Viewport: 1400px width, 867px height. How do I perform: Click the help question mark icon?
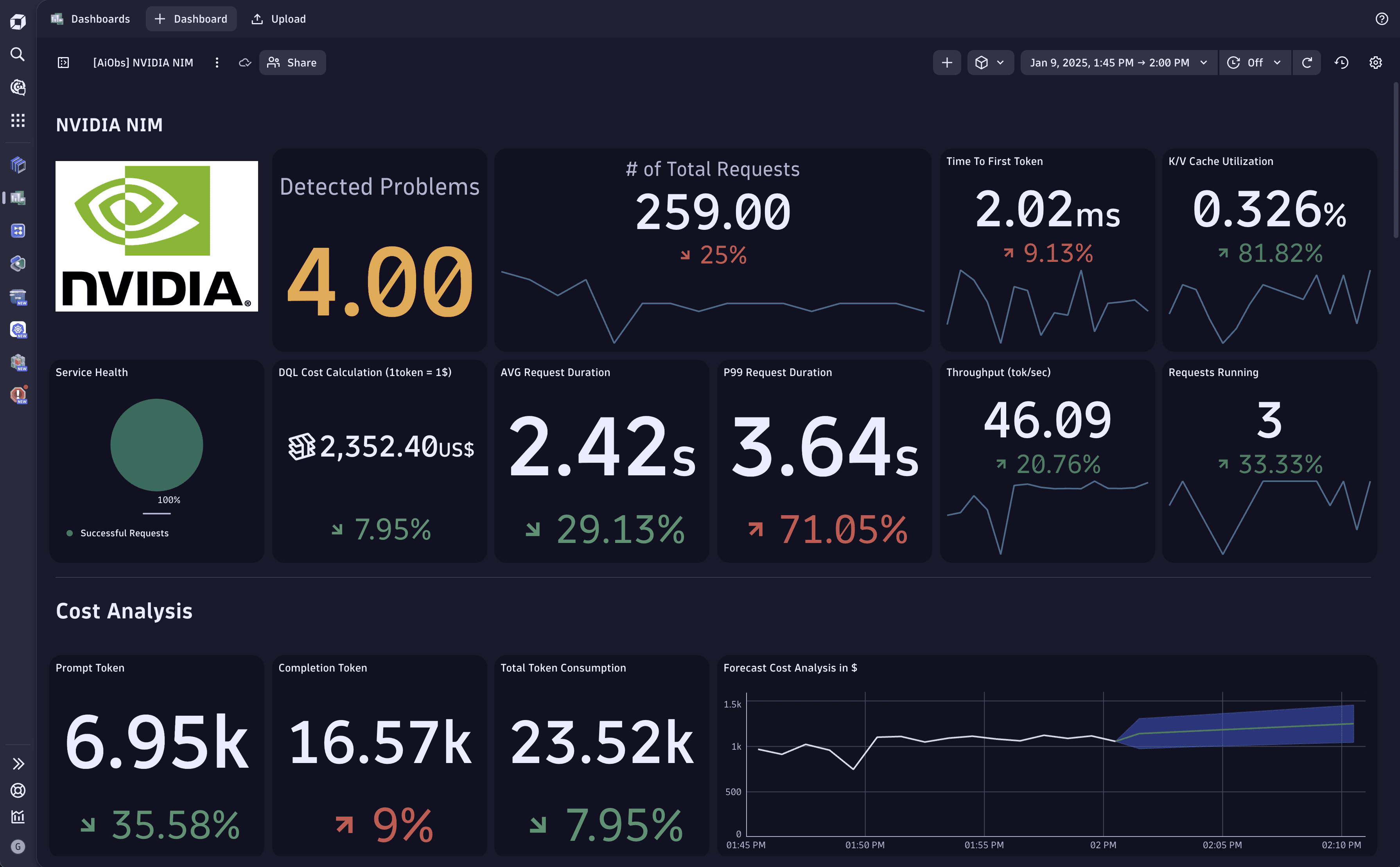(1382, 19)
